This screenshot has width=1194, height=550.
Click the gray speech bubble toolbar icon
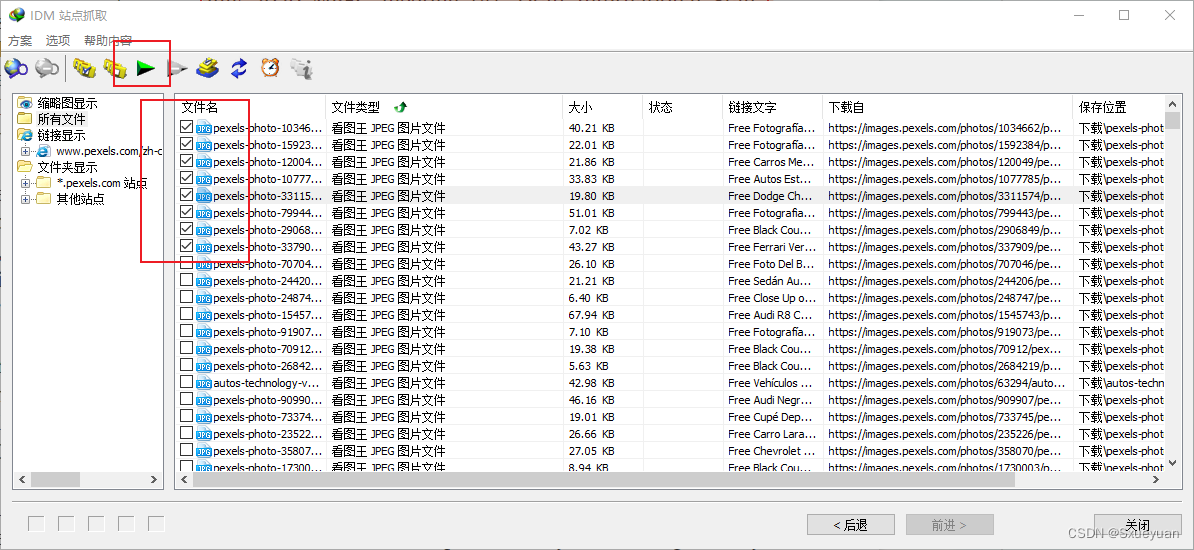(47, 69)
